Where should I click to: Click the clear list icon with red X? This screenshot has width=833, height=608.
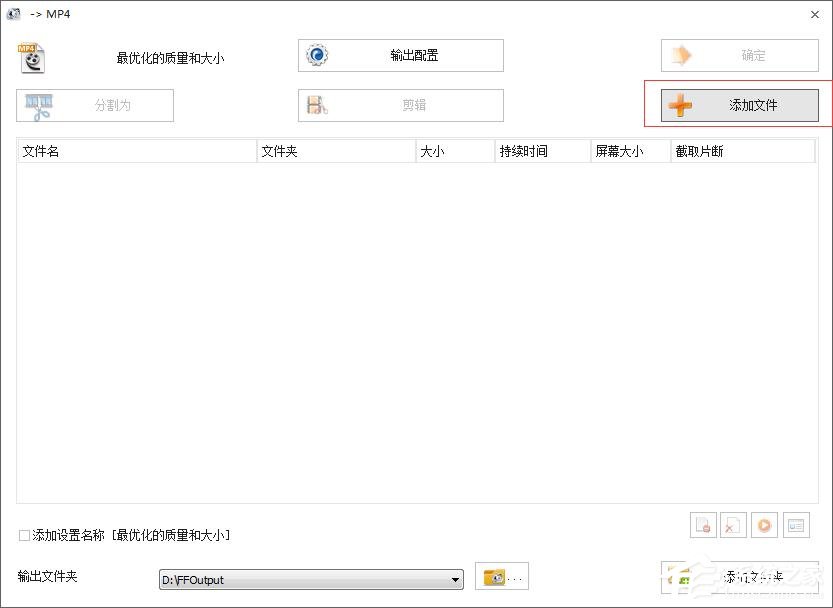click(x=733, y=525)
